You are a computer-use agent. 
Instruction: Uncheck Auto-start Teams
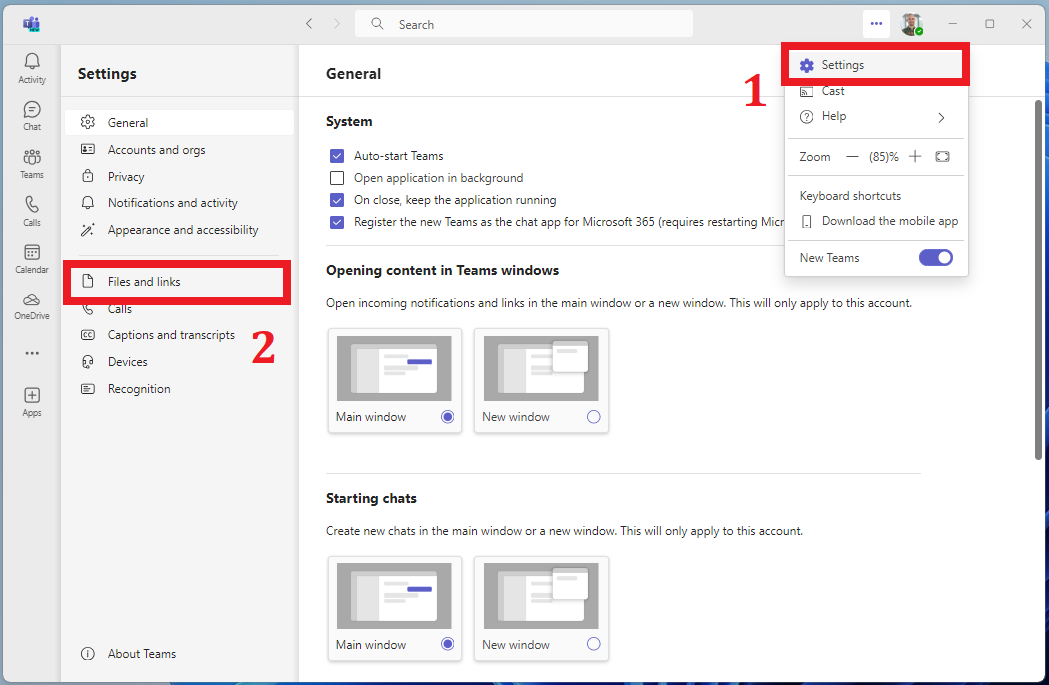pos(337,156)
